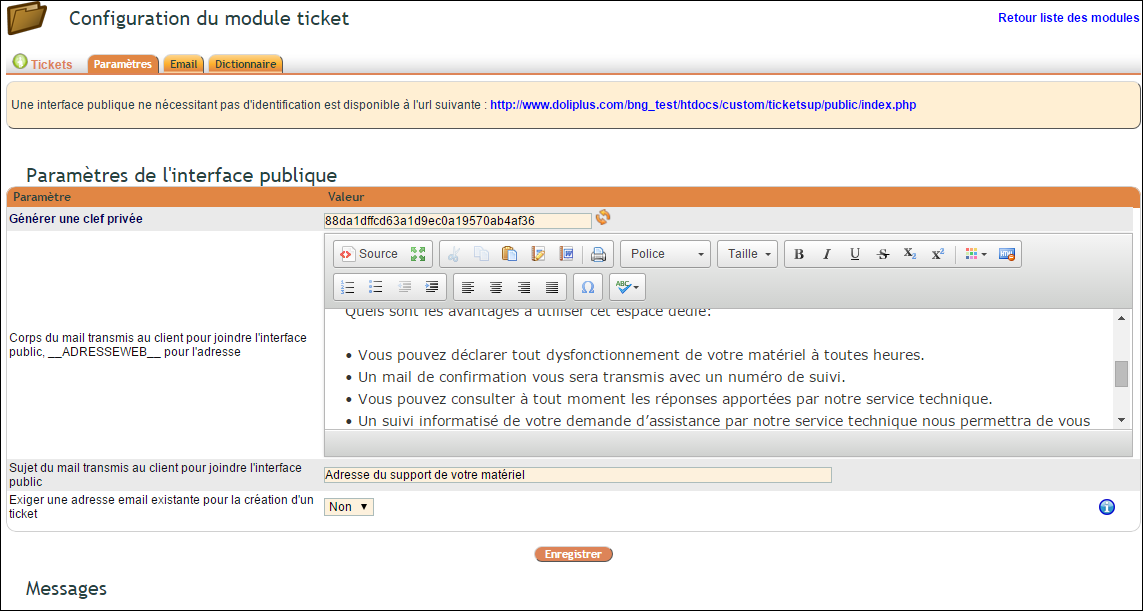Follow the Retour liste des modules link
Screen dimensions: 1143x611
click(x=1069, y=17)
